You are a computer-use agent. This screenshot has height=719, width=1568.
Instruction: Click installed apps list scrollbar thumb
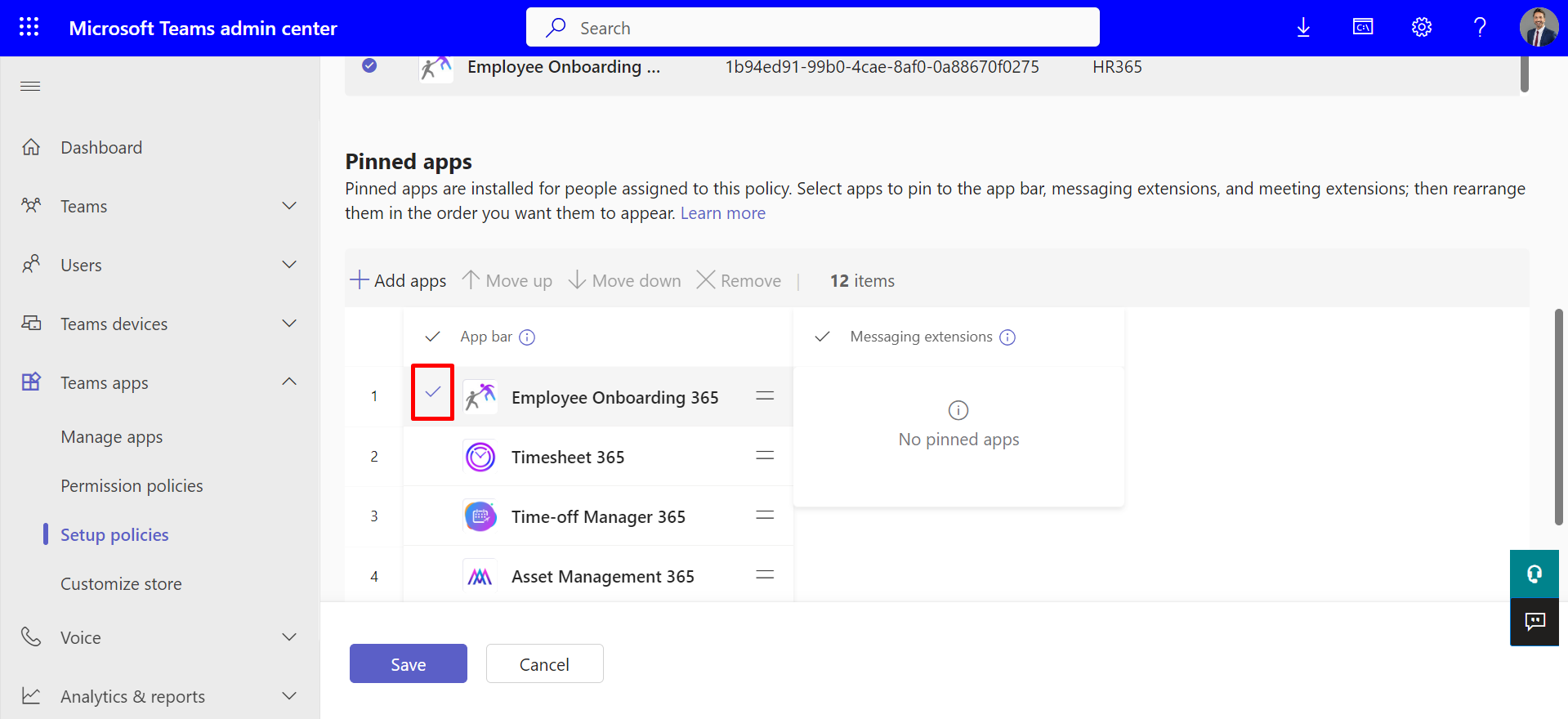(x=1525, y=74)
